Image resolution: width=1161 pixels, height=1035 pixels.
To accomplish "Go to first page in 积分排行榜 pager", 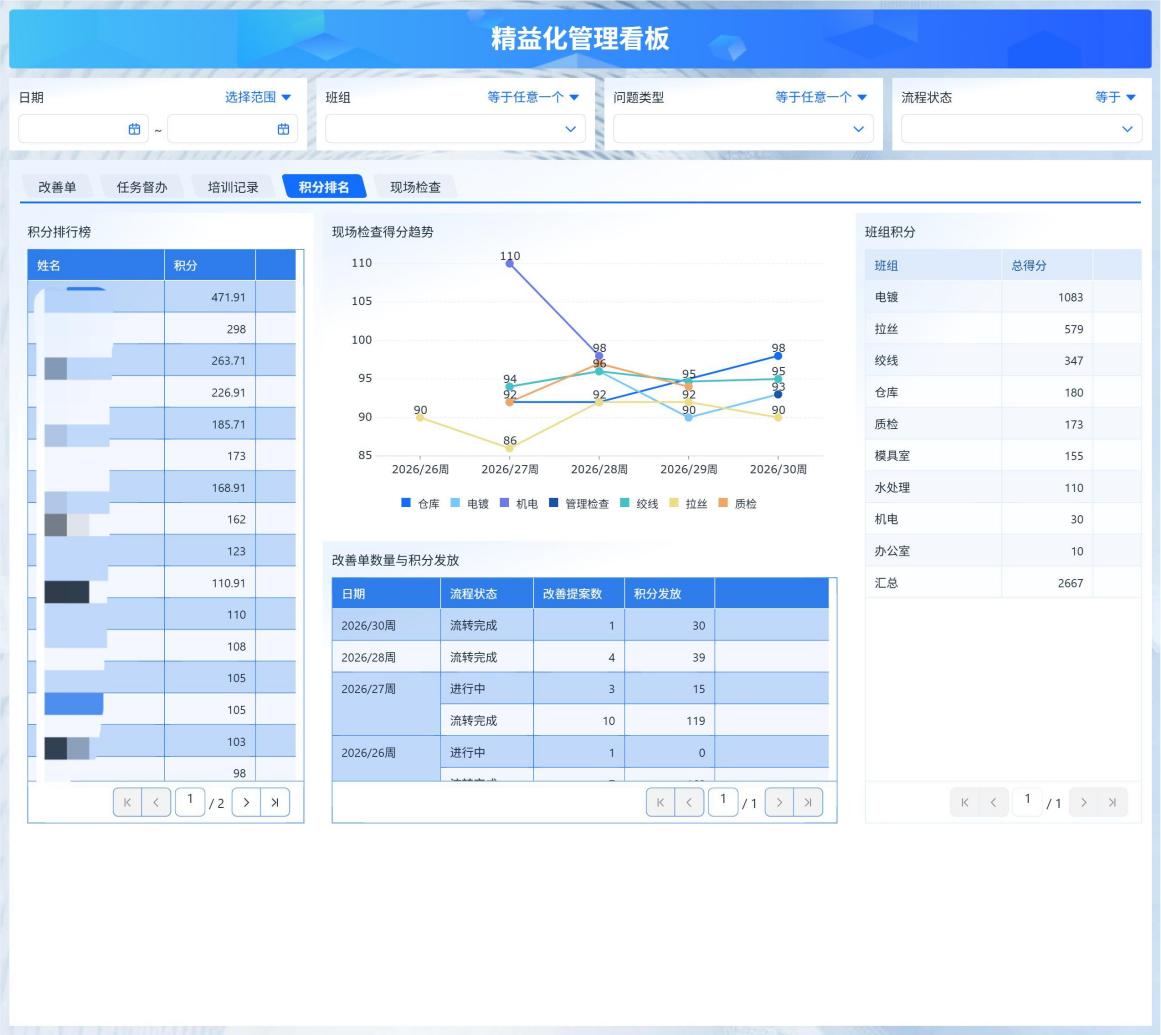I will pos(127,802).
